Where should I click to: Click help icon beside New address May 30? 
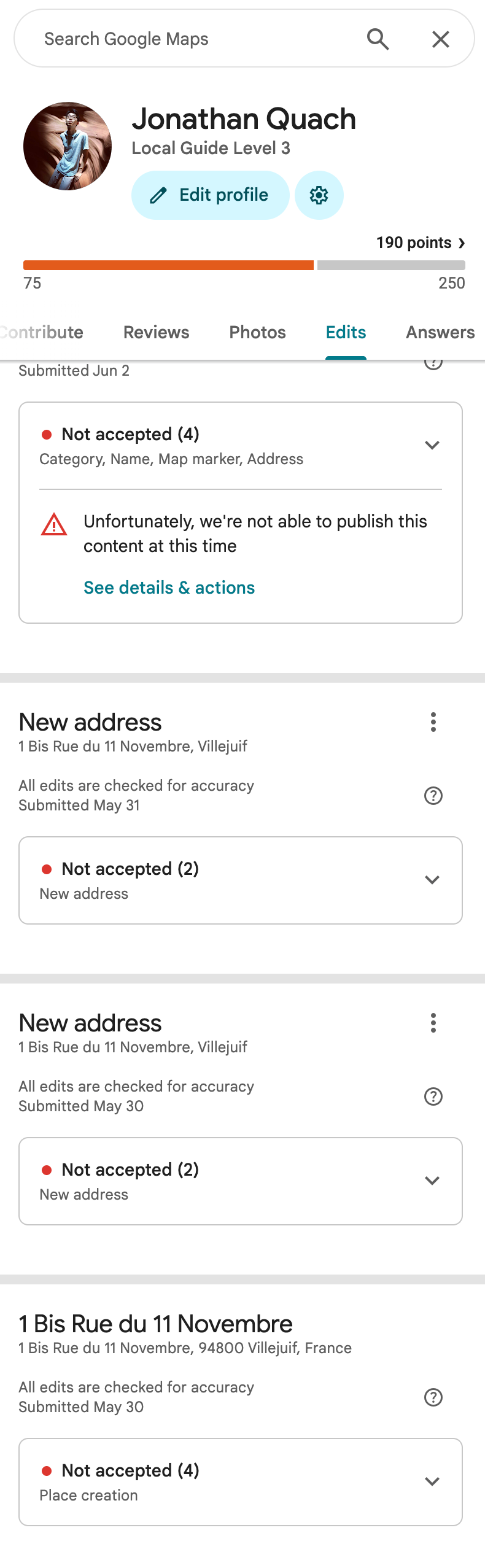(x=433, y=1096)
